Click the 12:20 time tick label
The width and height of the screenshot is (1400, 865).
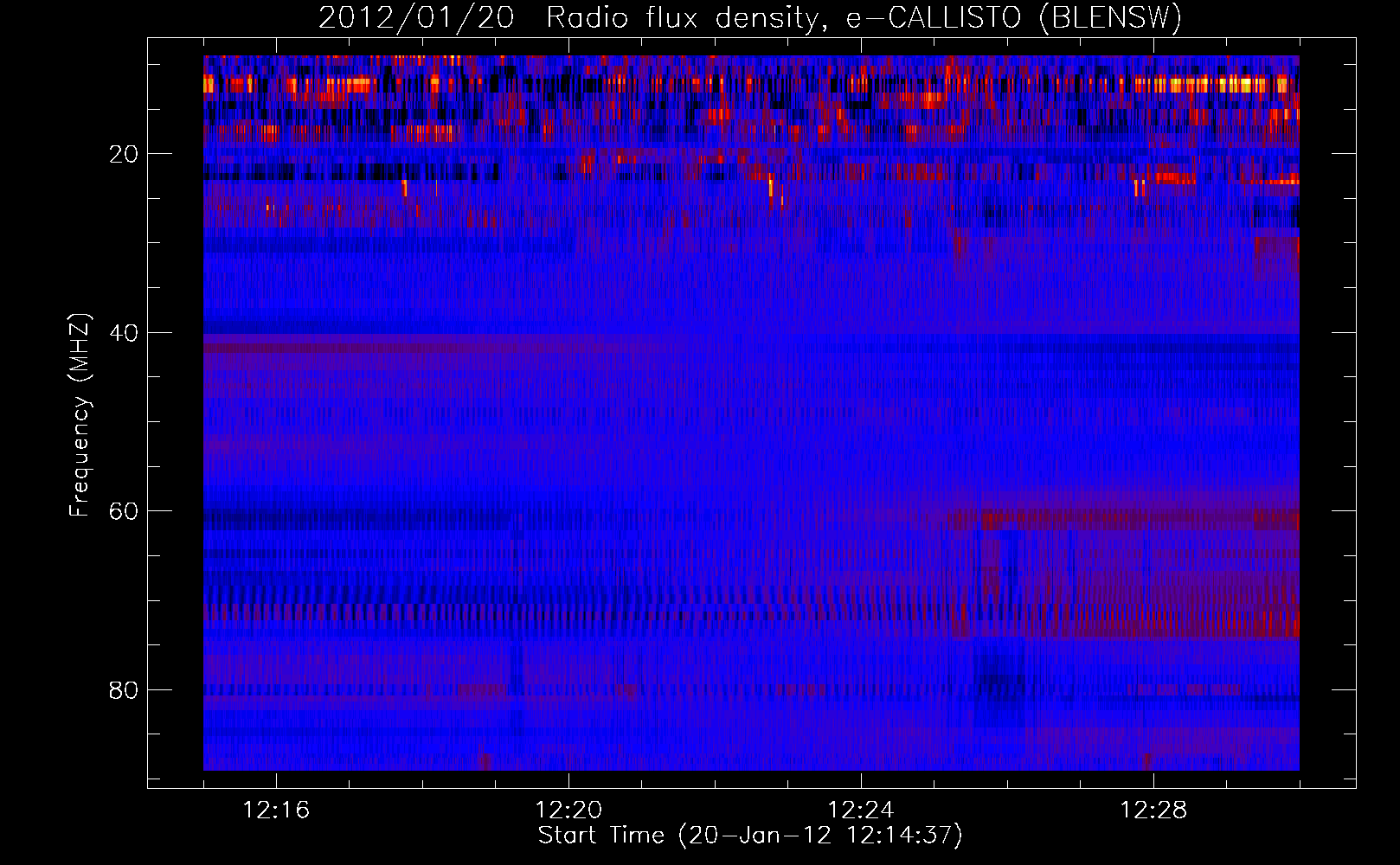point(568,811)
